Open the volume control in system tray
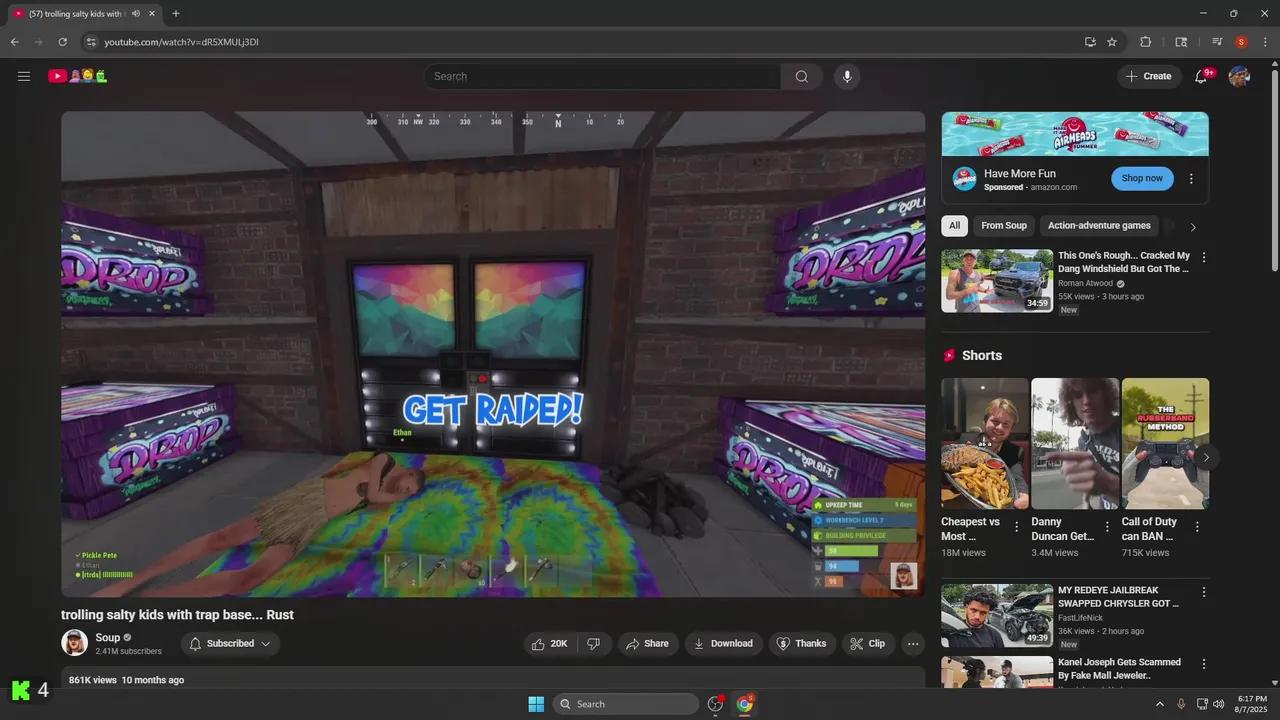 (1218, 704)
